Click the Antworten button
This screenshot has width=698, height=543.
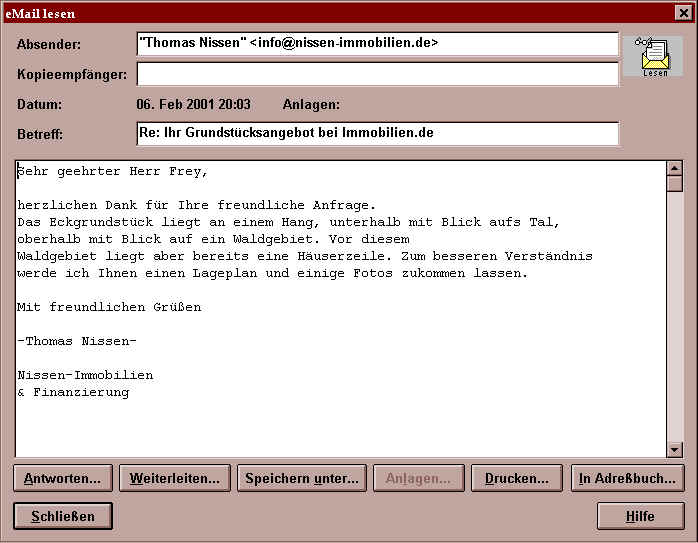point(63,478)
